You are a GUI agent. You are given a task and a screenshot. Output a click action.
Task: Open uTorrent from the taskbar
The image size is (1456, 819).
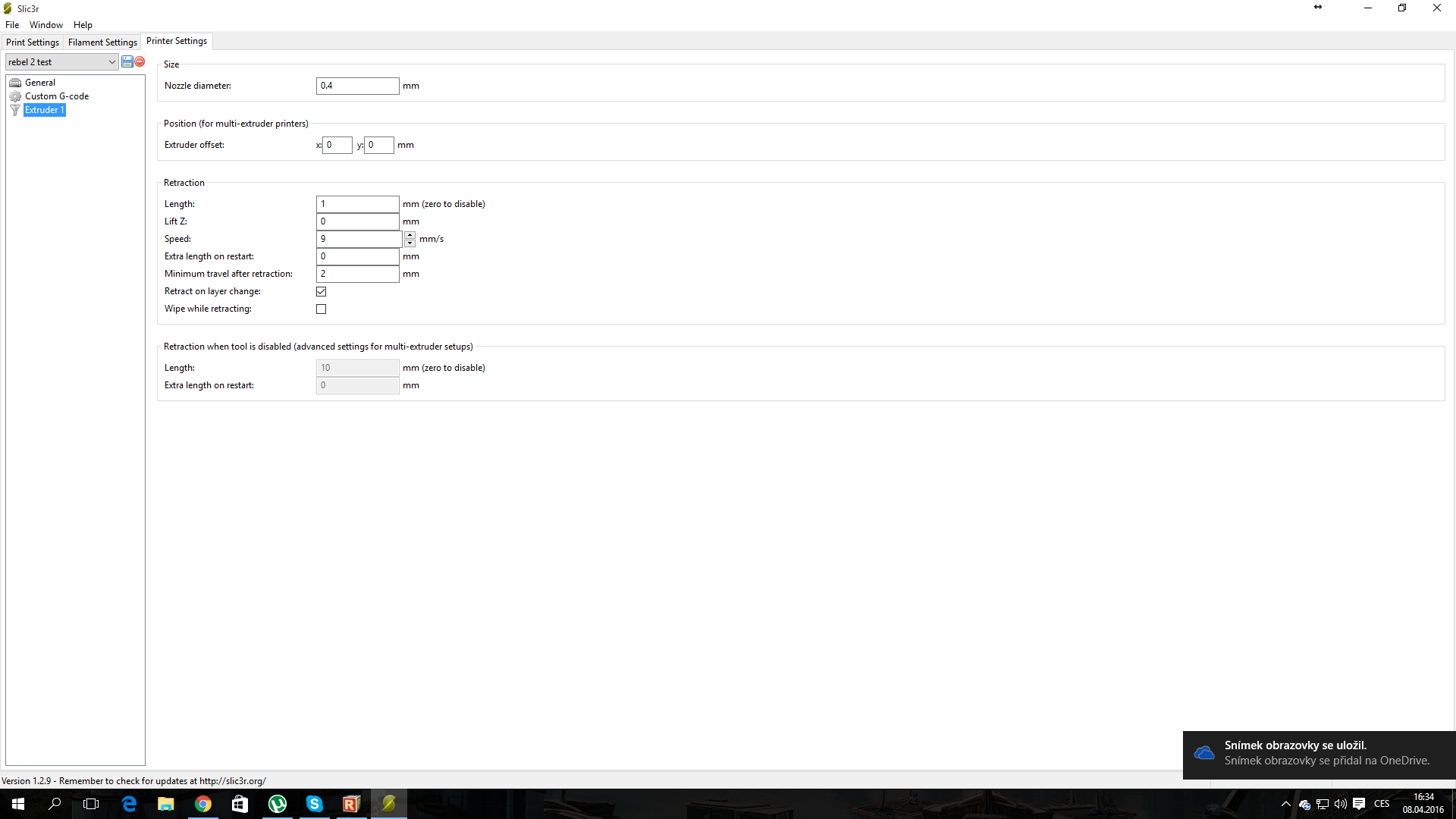(x=277, y=804)
